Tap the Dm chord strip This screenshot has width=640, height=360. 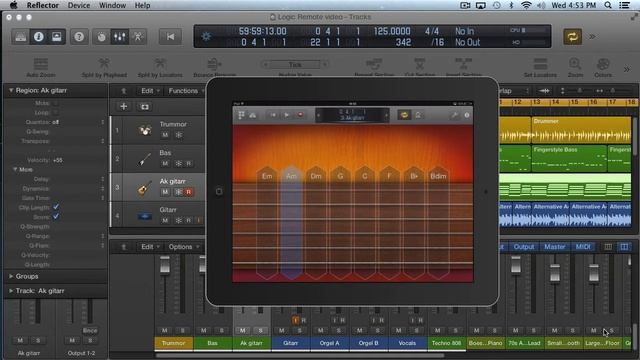tap(316, 223)
